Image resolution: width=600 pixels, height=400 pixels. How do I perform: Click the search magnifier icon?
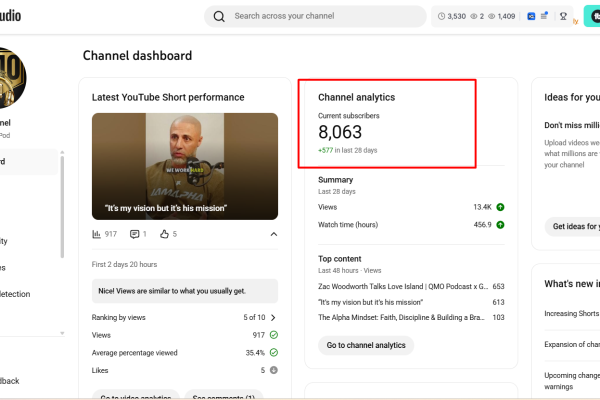pos(219,16)
